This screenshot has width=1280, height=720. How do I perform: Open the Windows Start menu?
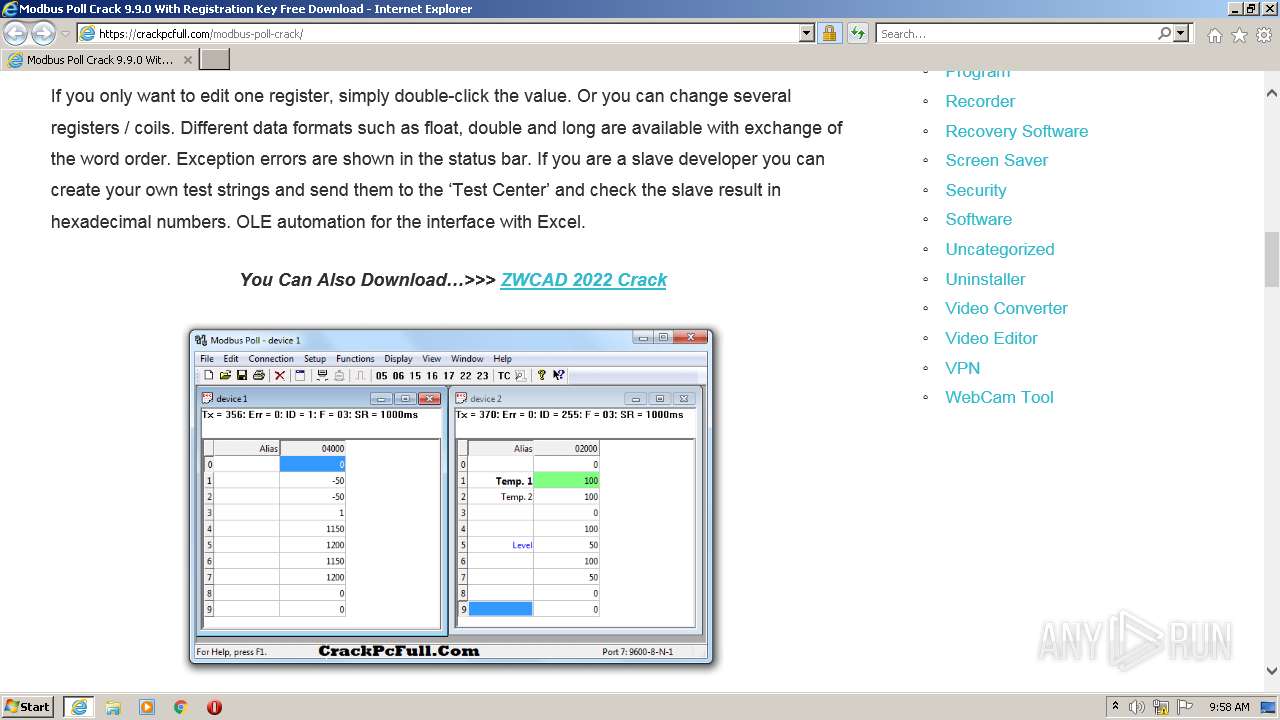[x=27, y=706]
